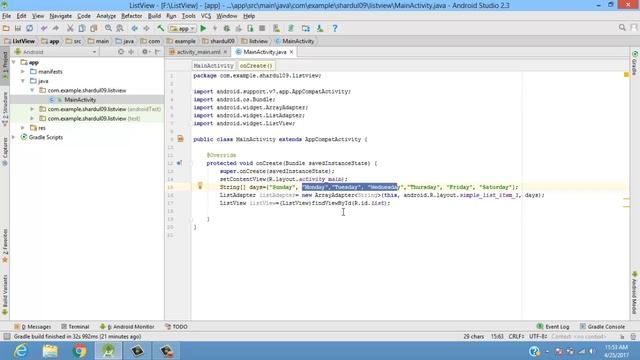Open the Gradle Console panel
Screen dimensions: 640x360
pos(602,327)
